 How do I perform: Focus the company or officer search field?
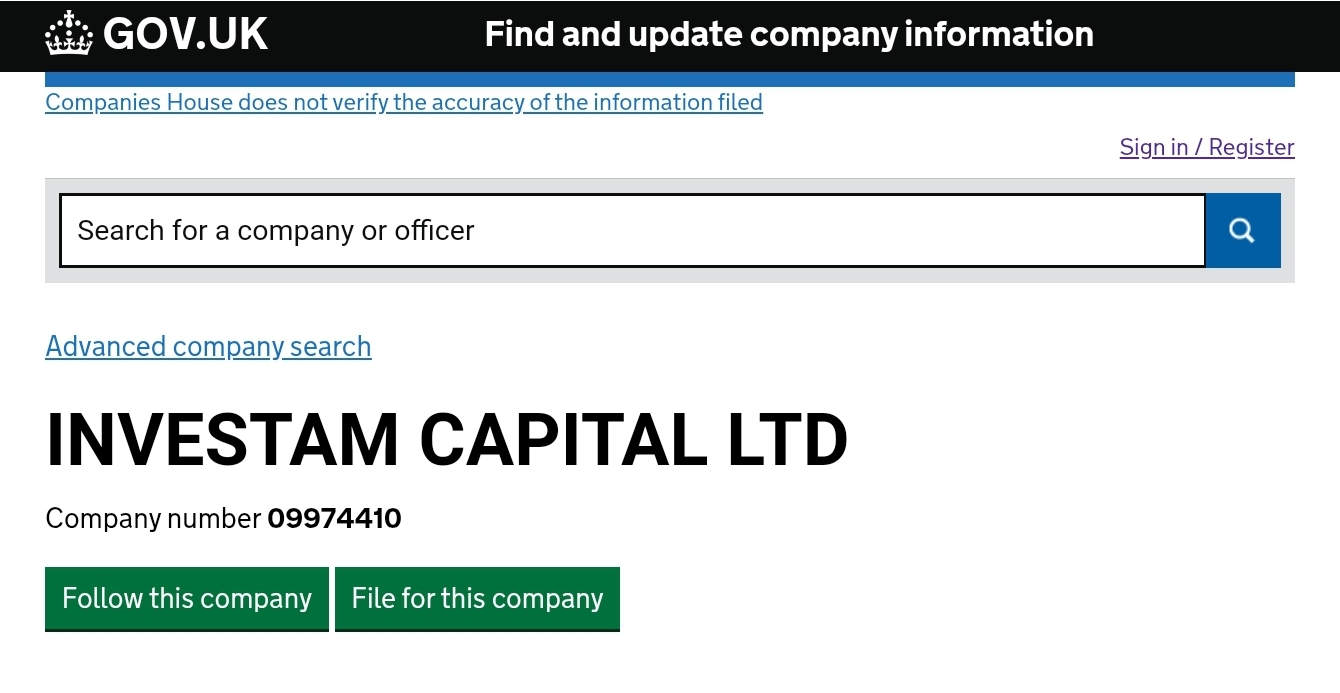pyautogui.click(x=632, y=230)
